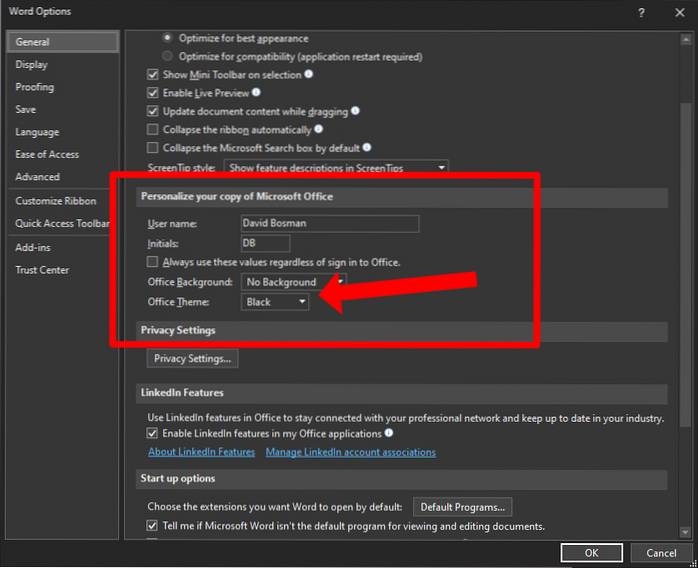Go to the Trust Center category
698x568 pixels.
(41, 270)
